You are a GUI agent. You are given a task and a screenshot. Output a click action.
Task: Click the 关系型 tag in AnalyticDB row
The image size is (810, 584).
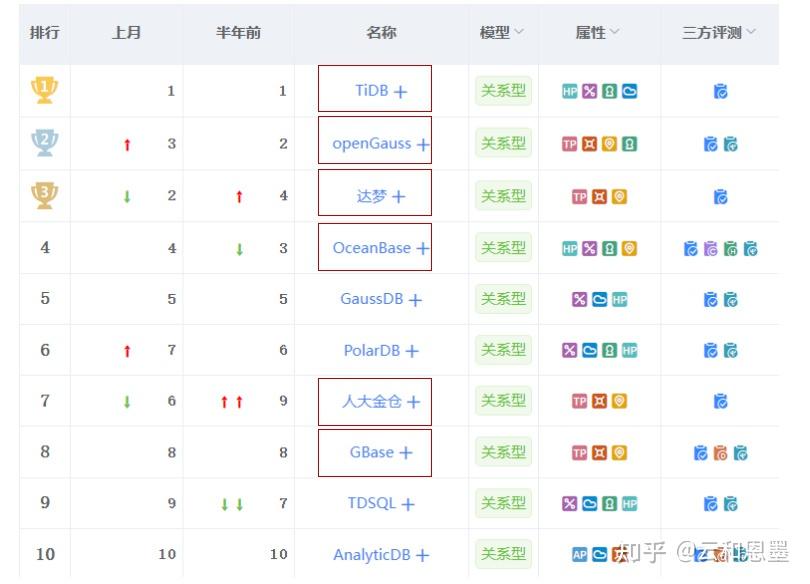[503, 554]
